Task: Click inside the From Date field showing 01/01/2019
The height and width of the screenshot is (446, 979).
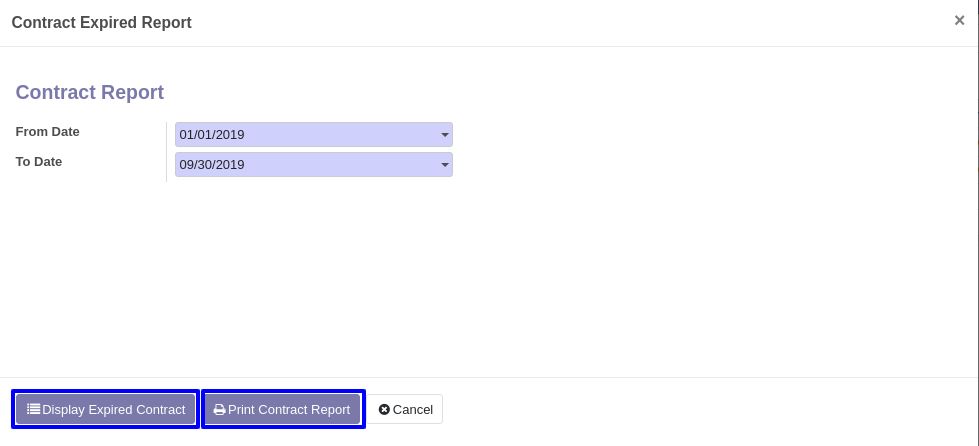Action: tap(313, 135)
